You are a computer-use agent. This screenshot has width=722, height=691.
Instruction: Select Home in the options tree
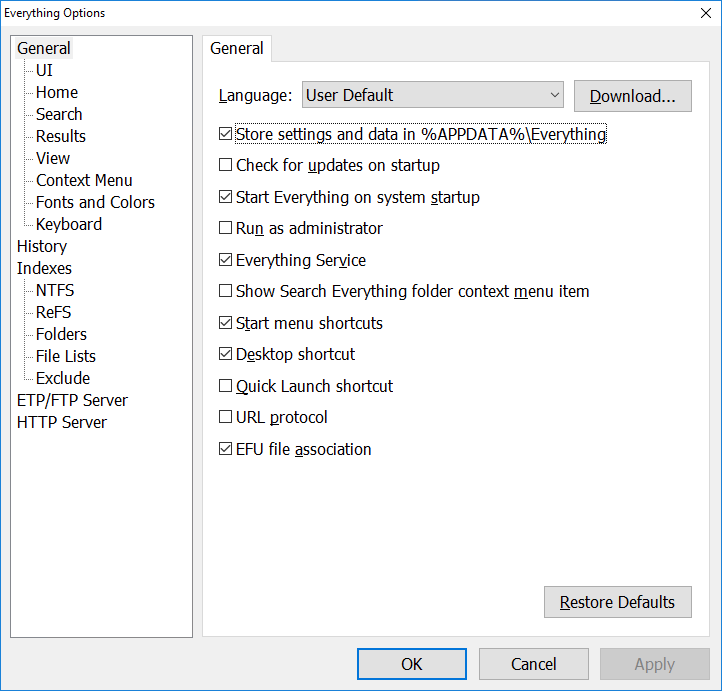tap(57, 93)
